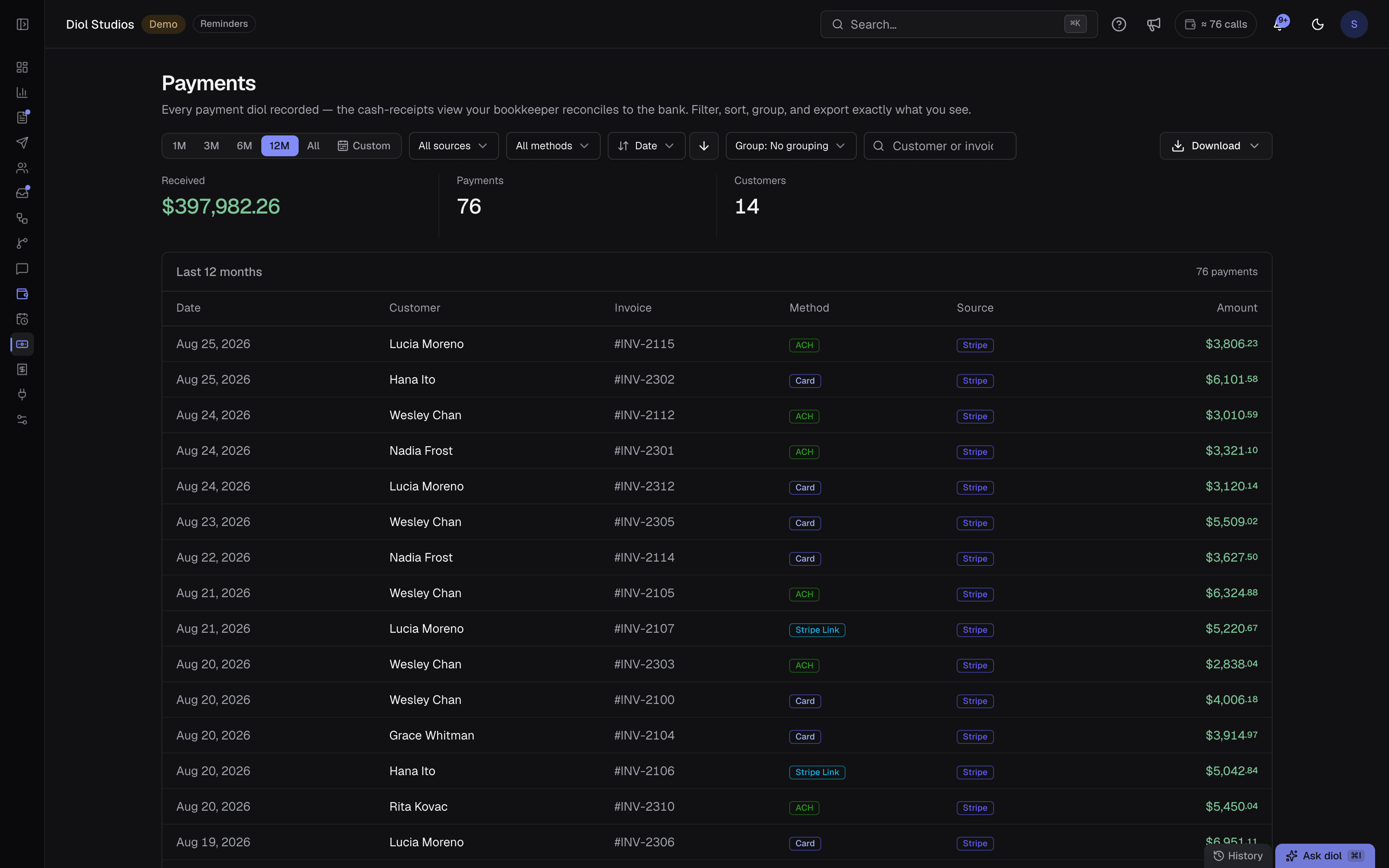
Task: Open the invoices document icon in sidebar
Action: point(23,118)
